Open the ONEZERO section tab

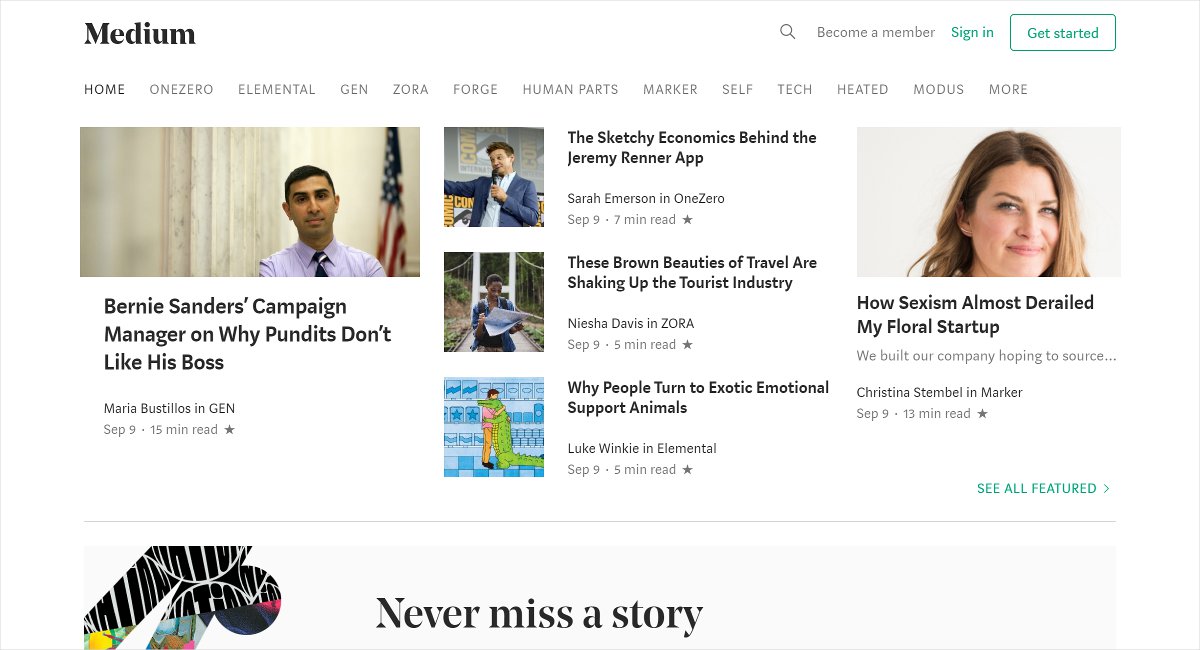[x=181, y=90]
